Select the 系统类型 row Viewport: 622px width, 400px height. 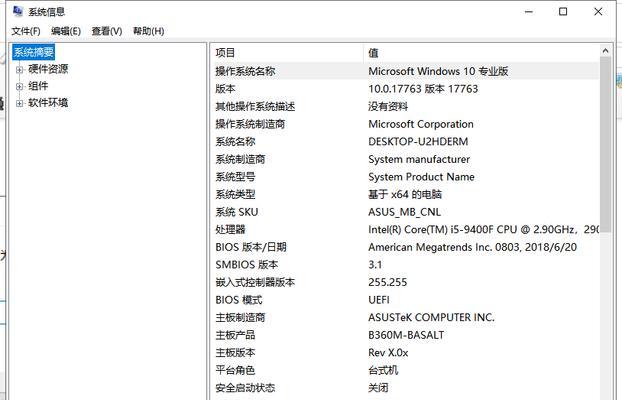coord(405,194)
